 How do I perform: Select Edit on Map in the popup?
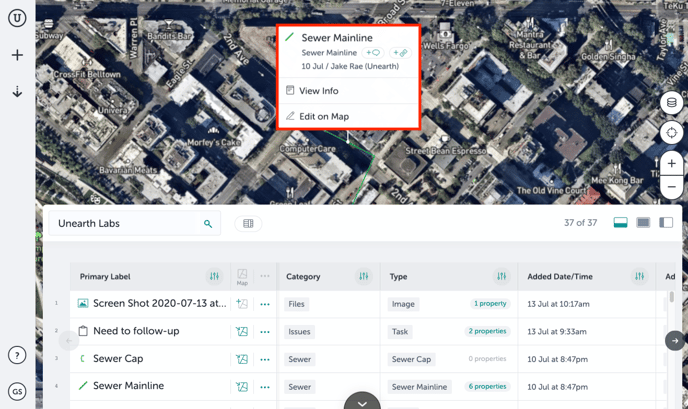pyautogui.click(x=348, y=116)
